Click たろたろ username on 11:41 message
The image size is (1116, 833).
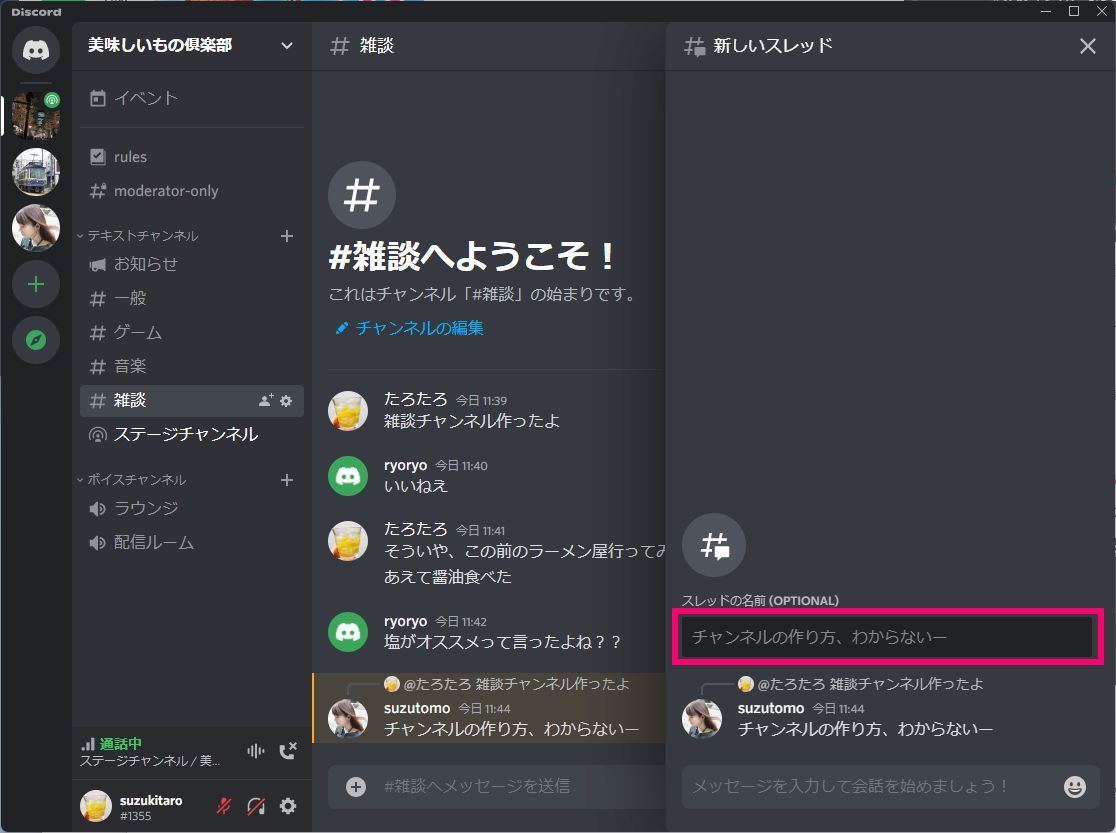(416, 530)
